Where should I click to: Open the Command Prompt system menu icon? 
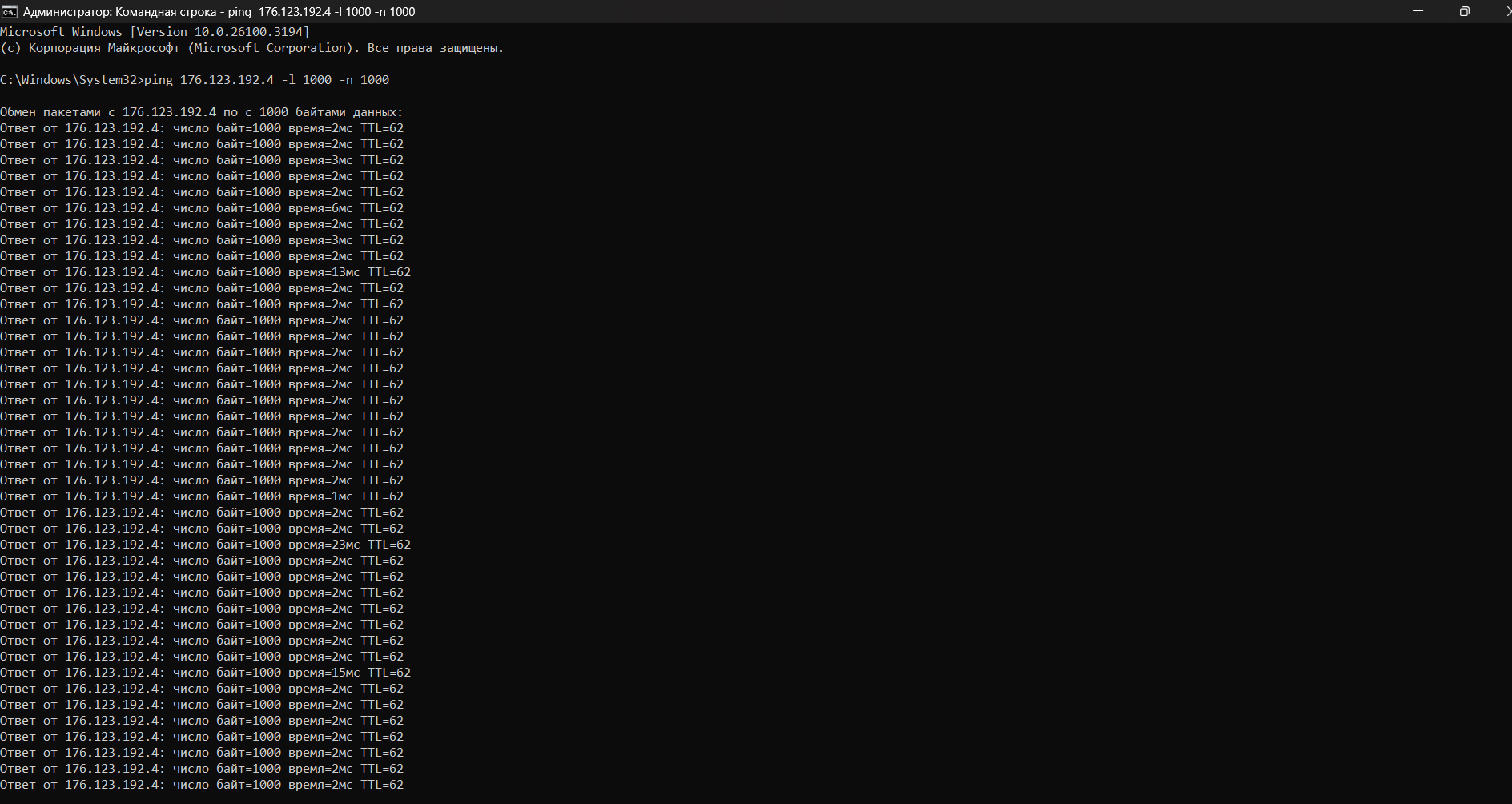[9, 11]
